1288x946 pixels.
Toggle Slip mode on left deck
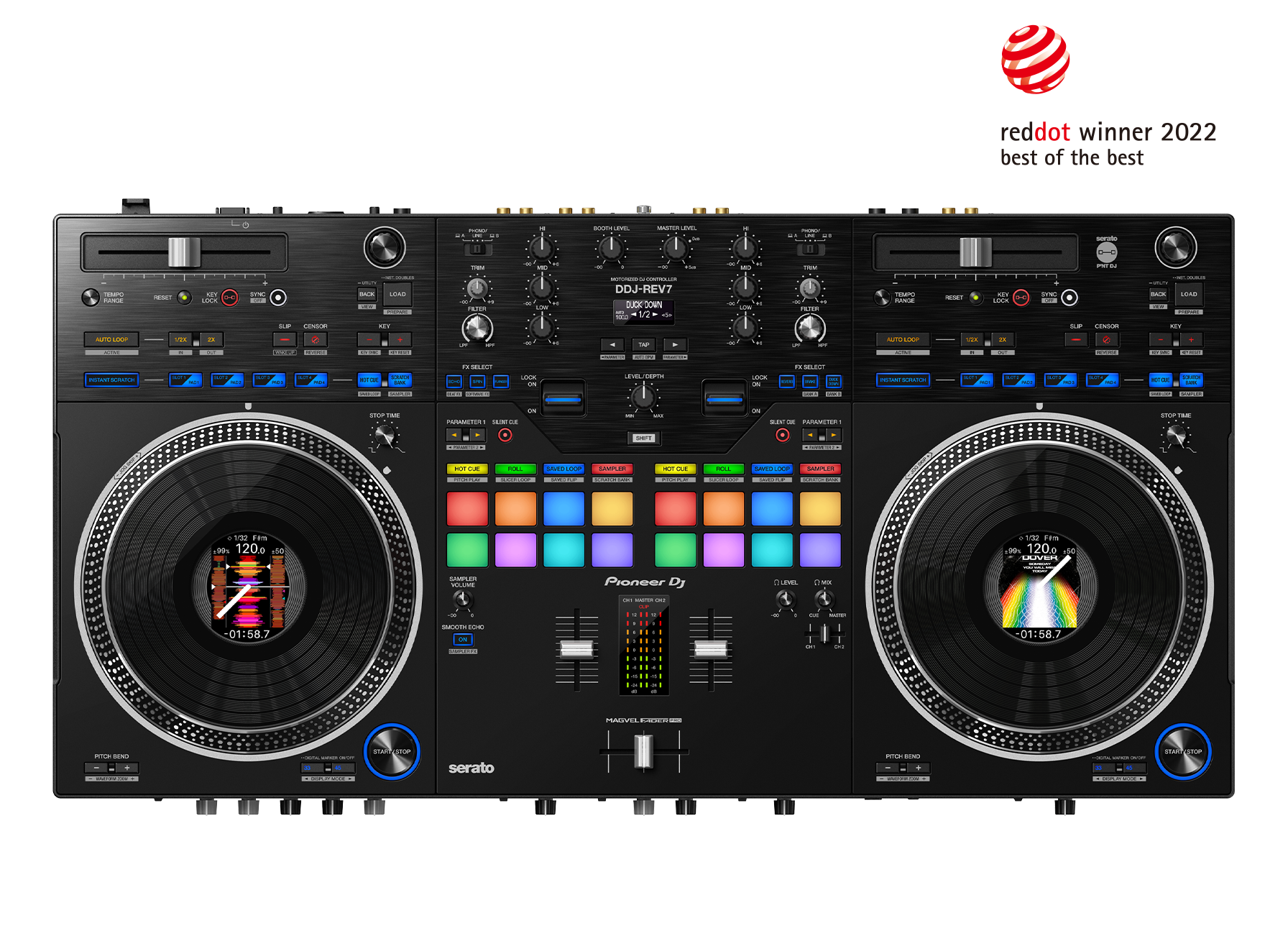tap(285, 339)
